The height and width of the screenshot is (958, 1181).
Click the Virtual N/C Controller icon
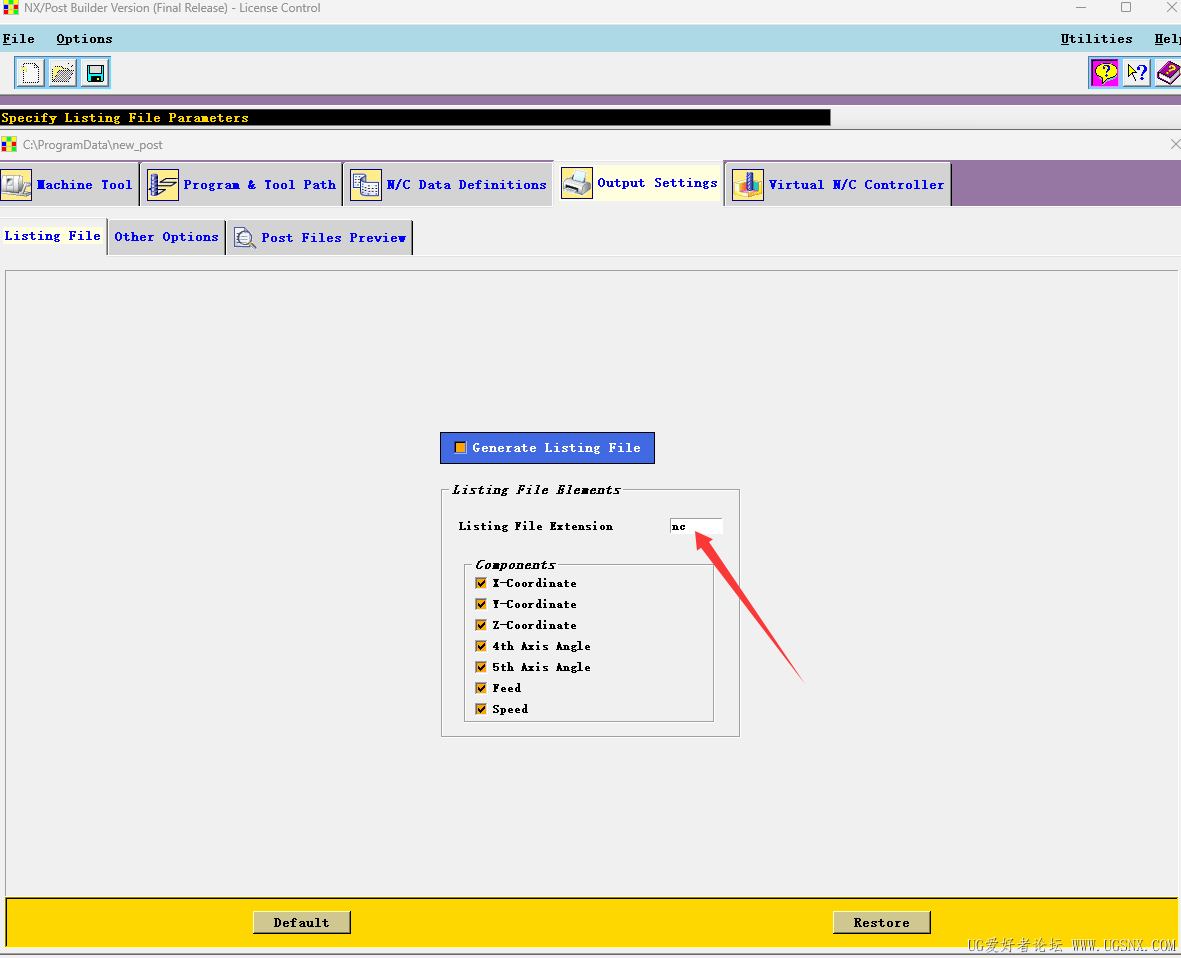pyautogui.click(x=748, y=185)
